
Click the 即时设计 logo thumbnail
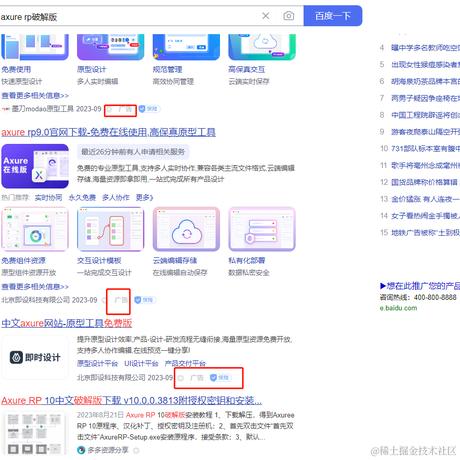tap(35, 357)
